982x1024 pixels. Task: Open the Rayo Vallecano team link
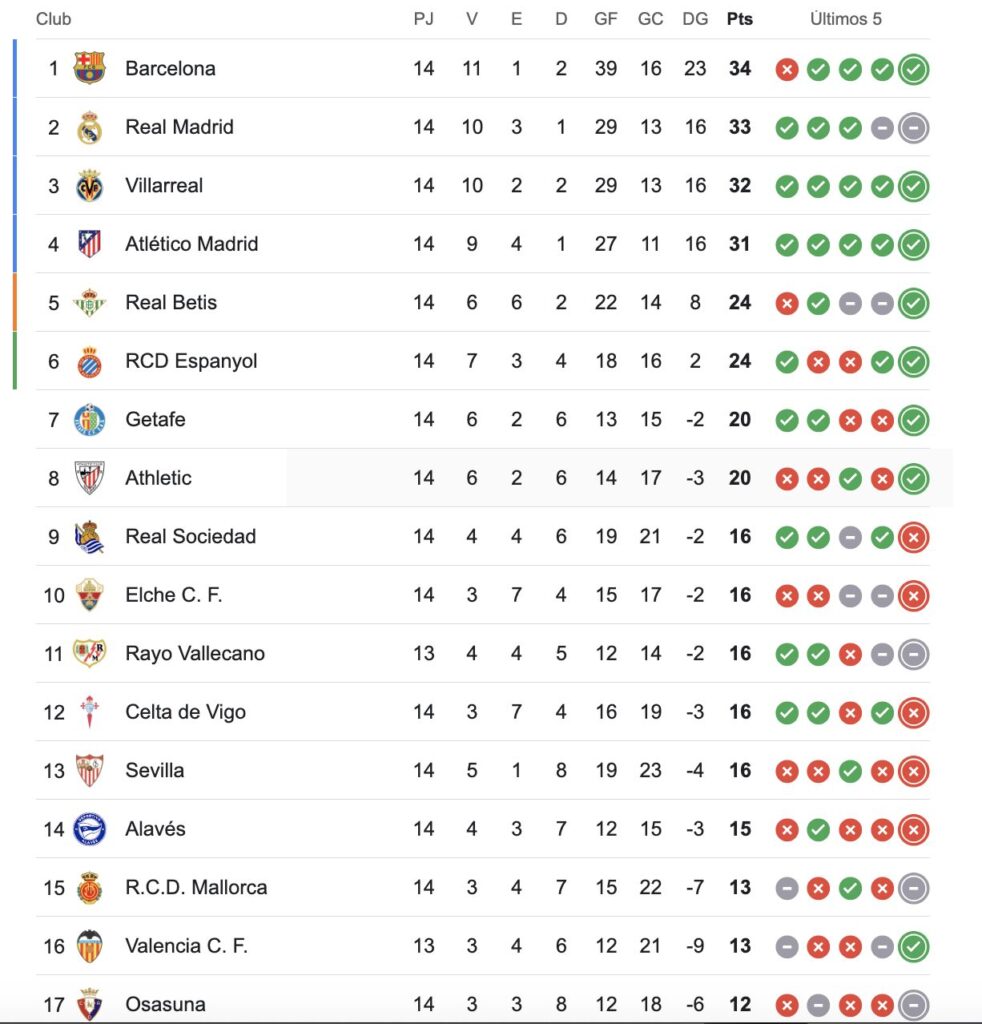click(195, 654)
